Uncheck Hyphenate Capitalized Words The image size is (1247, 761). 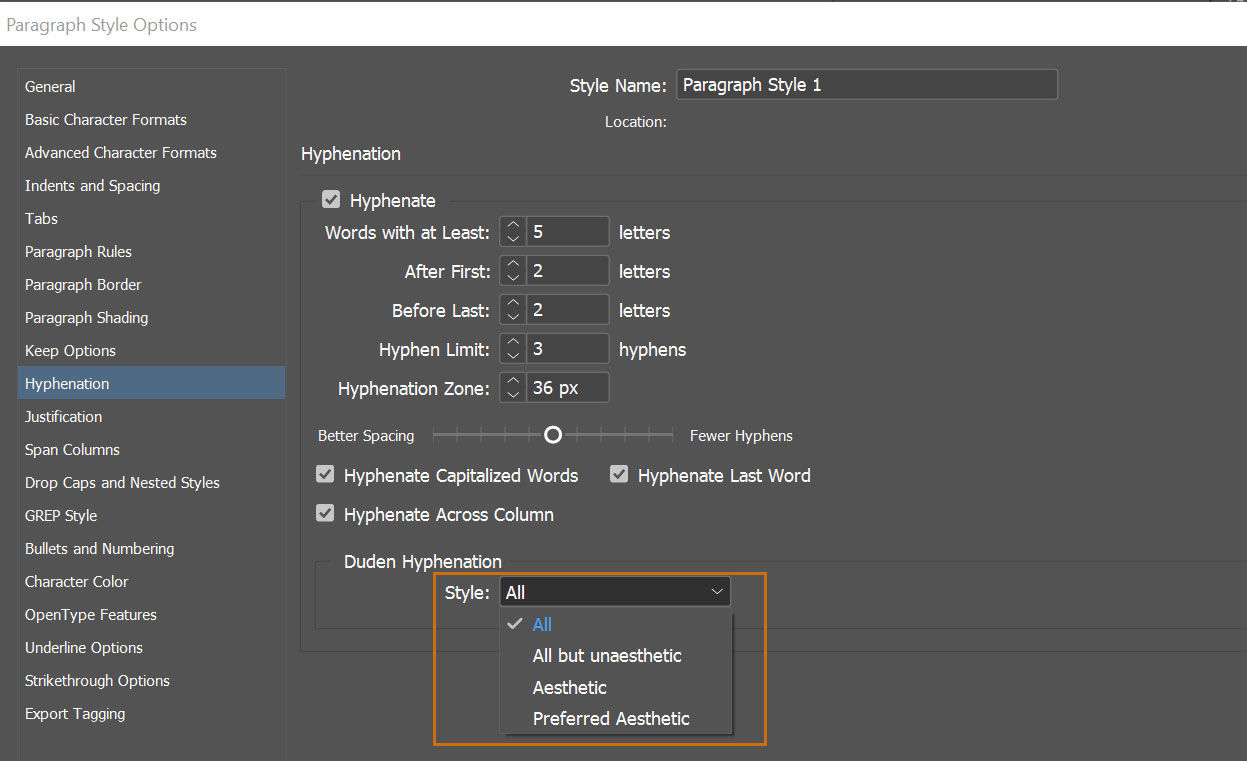325,475
